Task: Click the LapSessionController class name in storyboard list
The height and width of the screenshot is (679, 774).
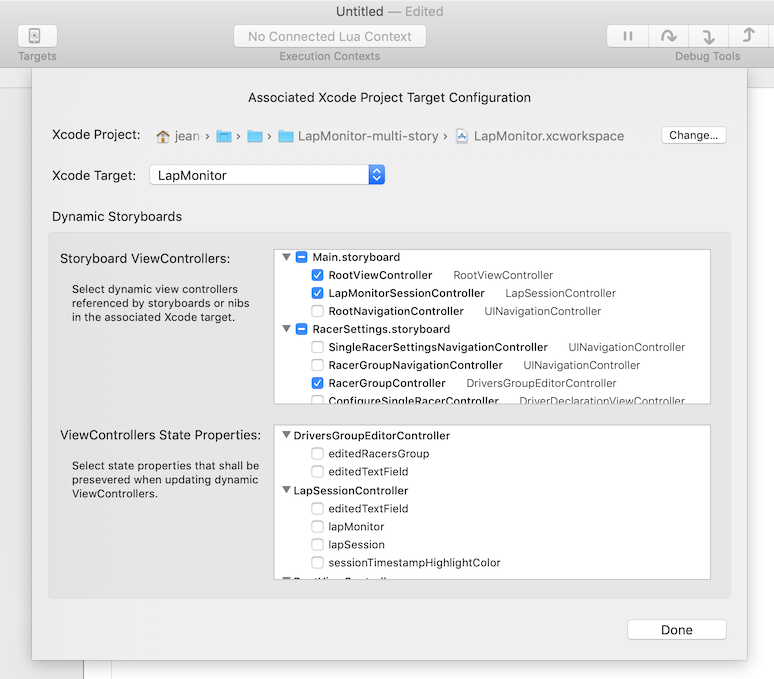Action: click(x=560, y=293)
